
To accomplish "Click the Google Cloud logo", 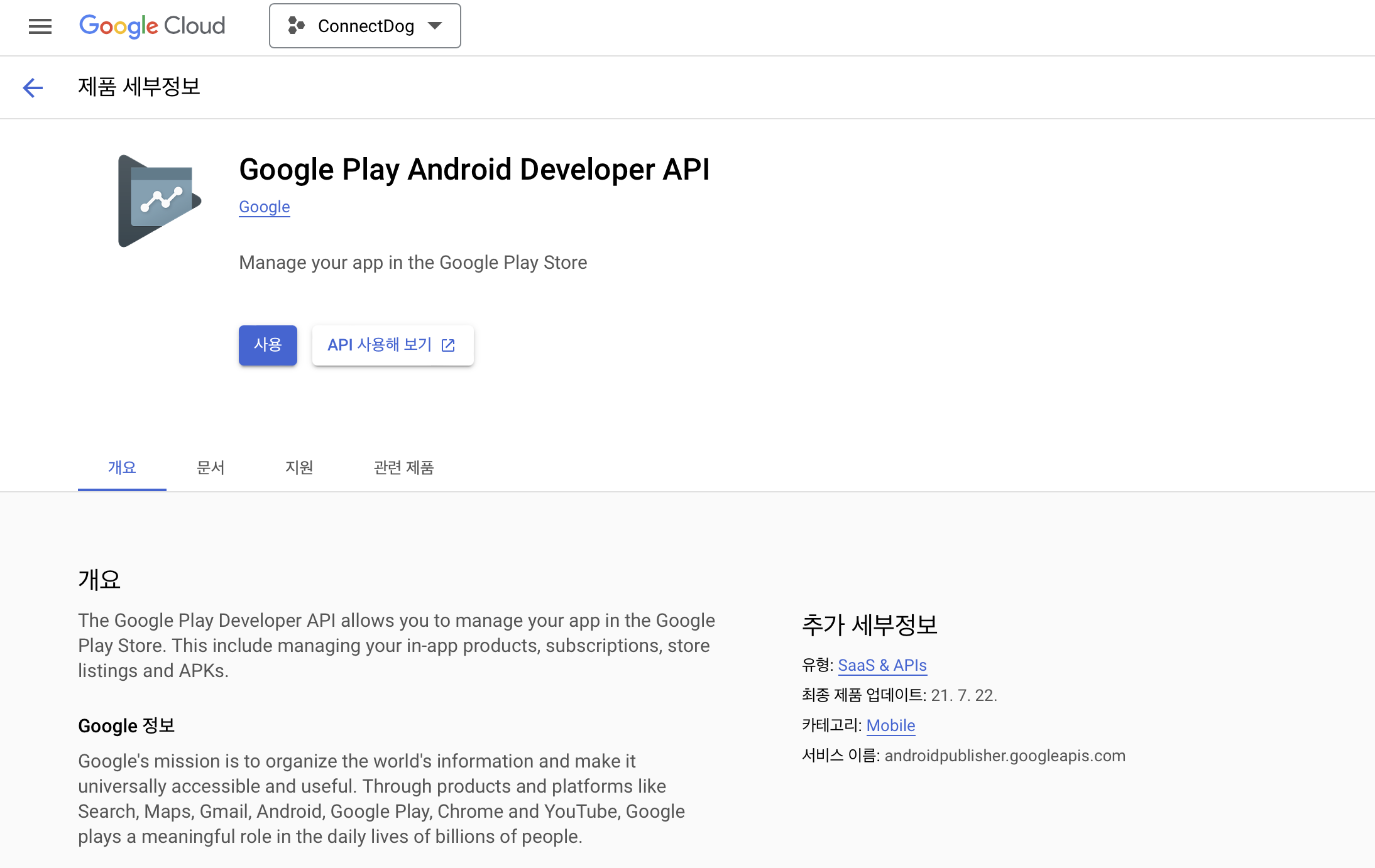I will pyautogui.click(x=152, y=26).
